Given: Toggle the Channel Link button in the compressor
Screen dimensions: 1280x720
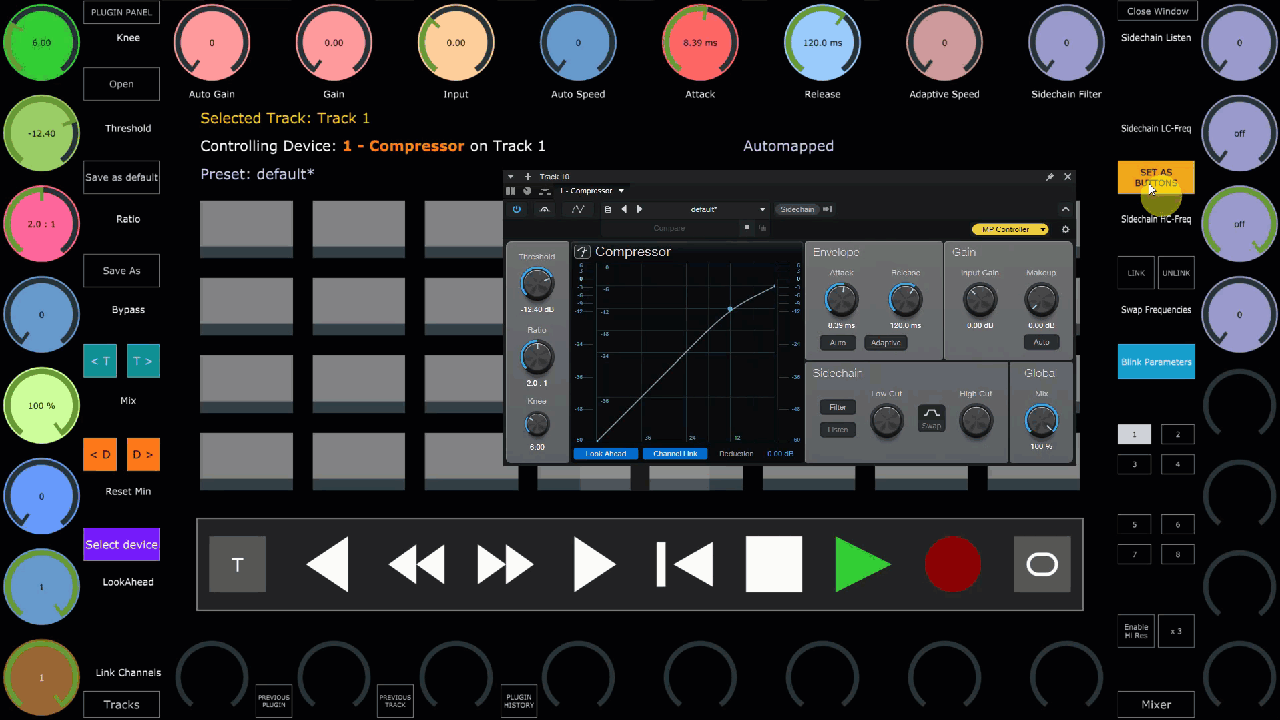Looking at the screenshot, I should click(x=676, y=454).
